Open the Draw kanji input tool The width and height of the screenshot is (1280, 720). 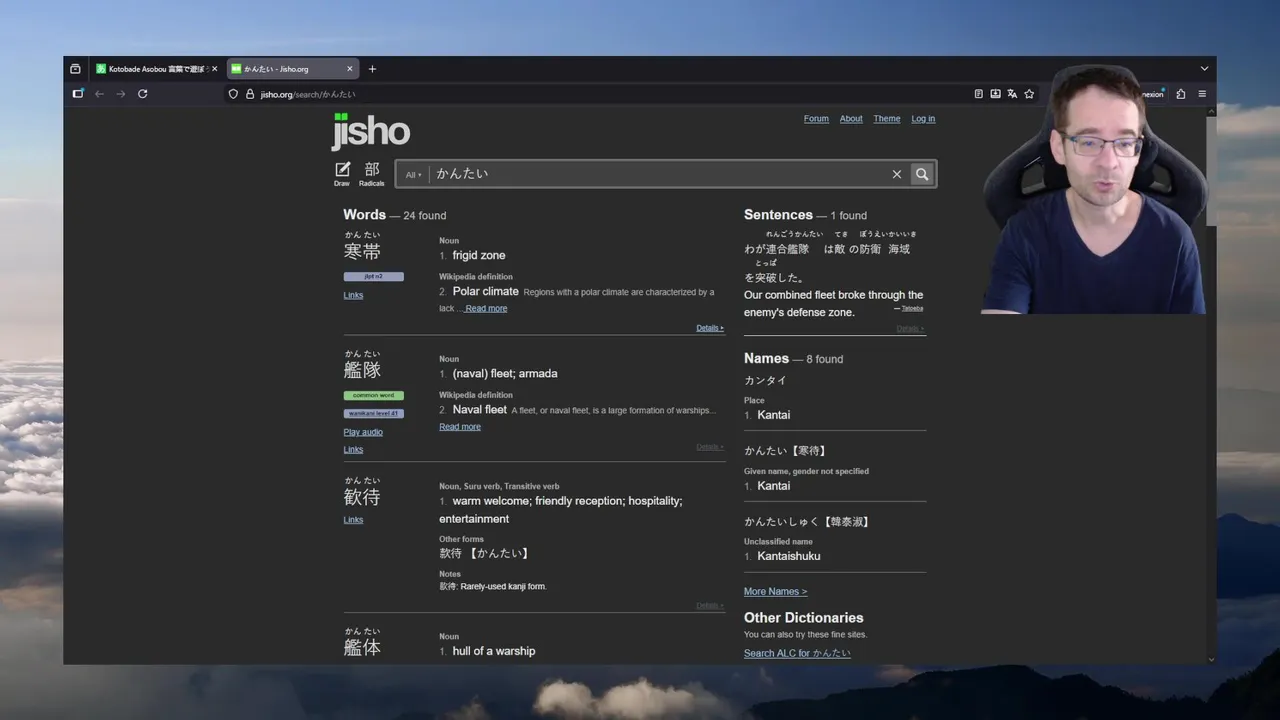[342, 174]
